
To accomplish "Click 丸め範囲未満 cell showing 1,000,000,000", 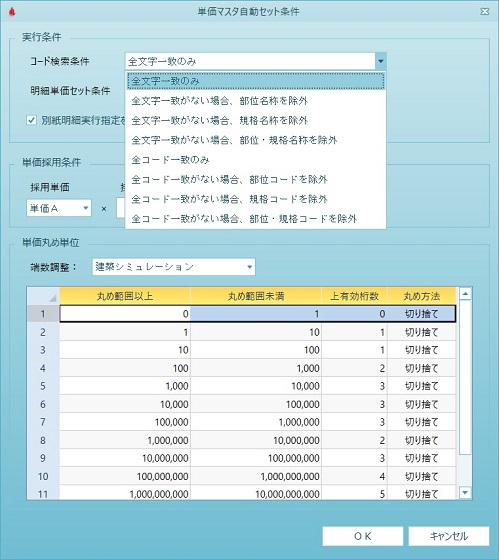I will 256,476.
